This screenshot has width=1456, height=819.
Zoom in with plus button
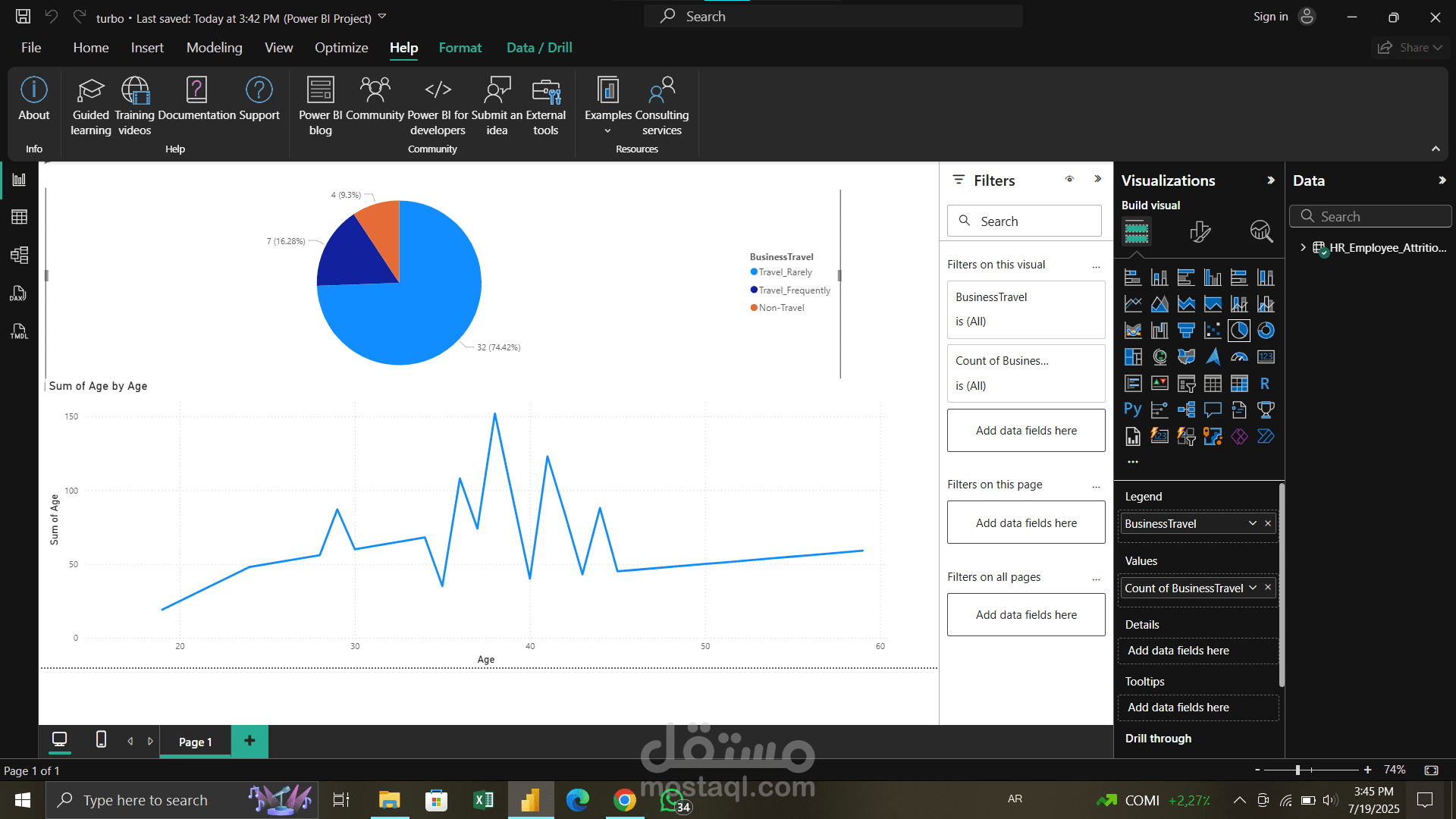tap(1367, 770)
